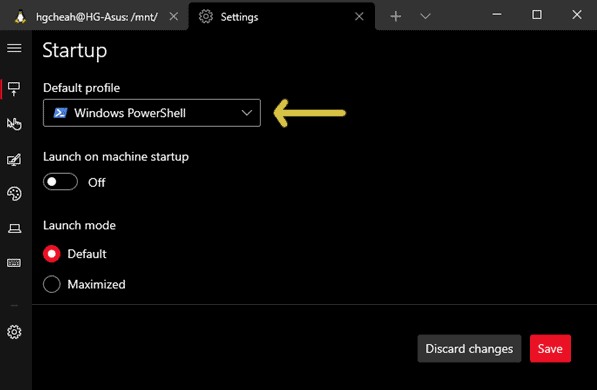Open a new tab with plus button

396,16
